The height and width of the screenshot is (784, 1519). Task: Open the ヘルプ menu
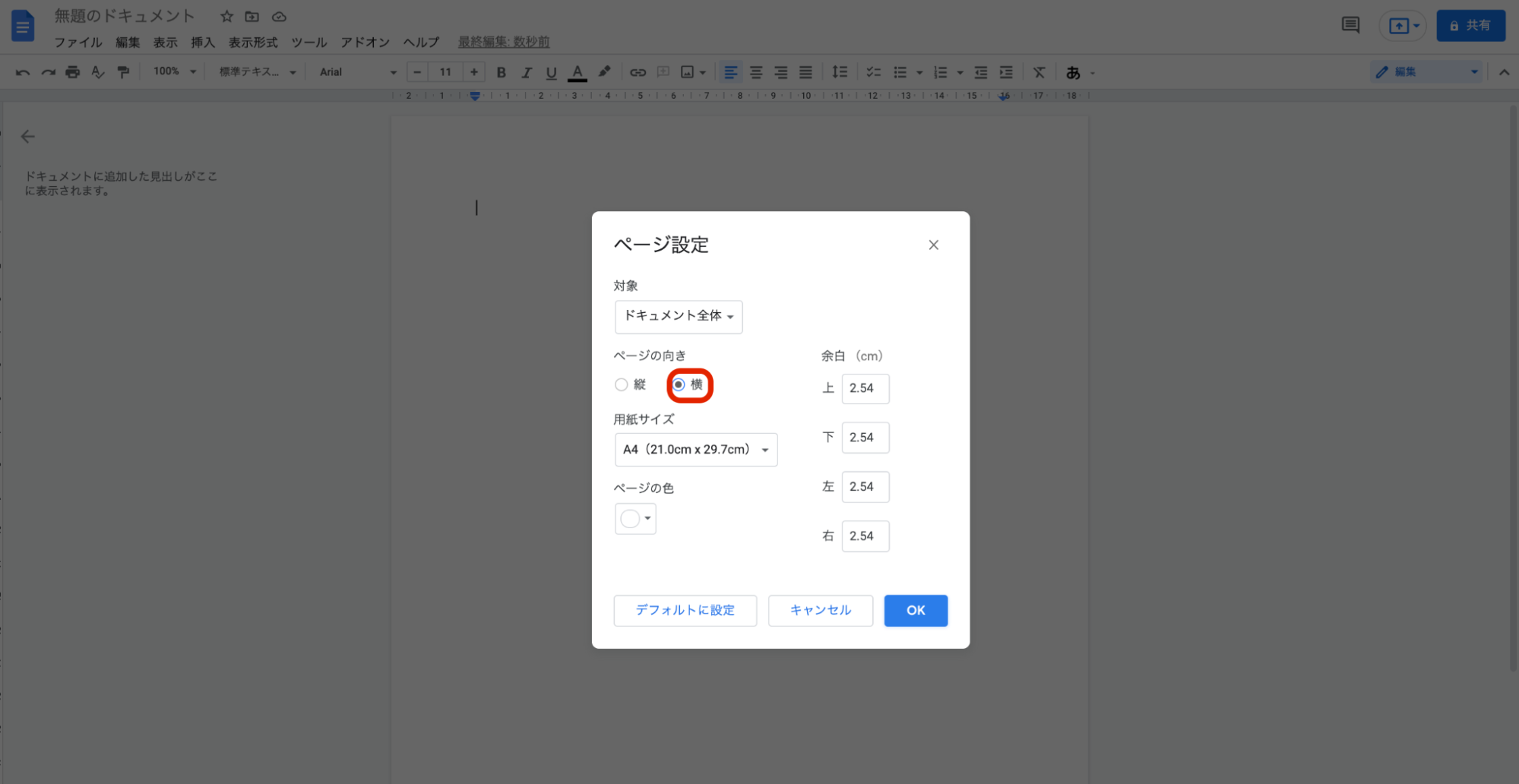pos(421,43)
